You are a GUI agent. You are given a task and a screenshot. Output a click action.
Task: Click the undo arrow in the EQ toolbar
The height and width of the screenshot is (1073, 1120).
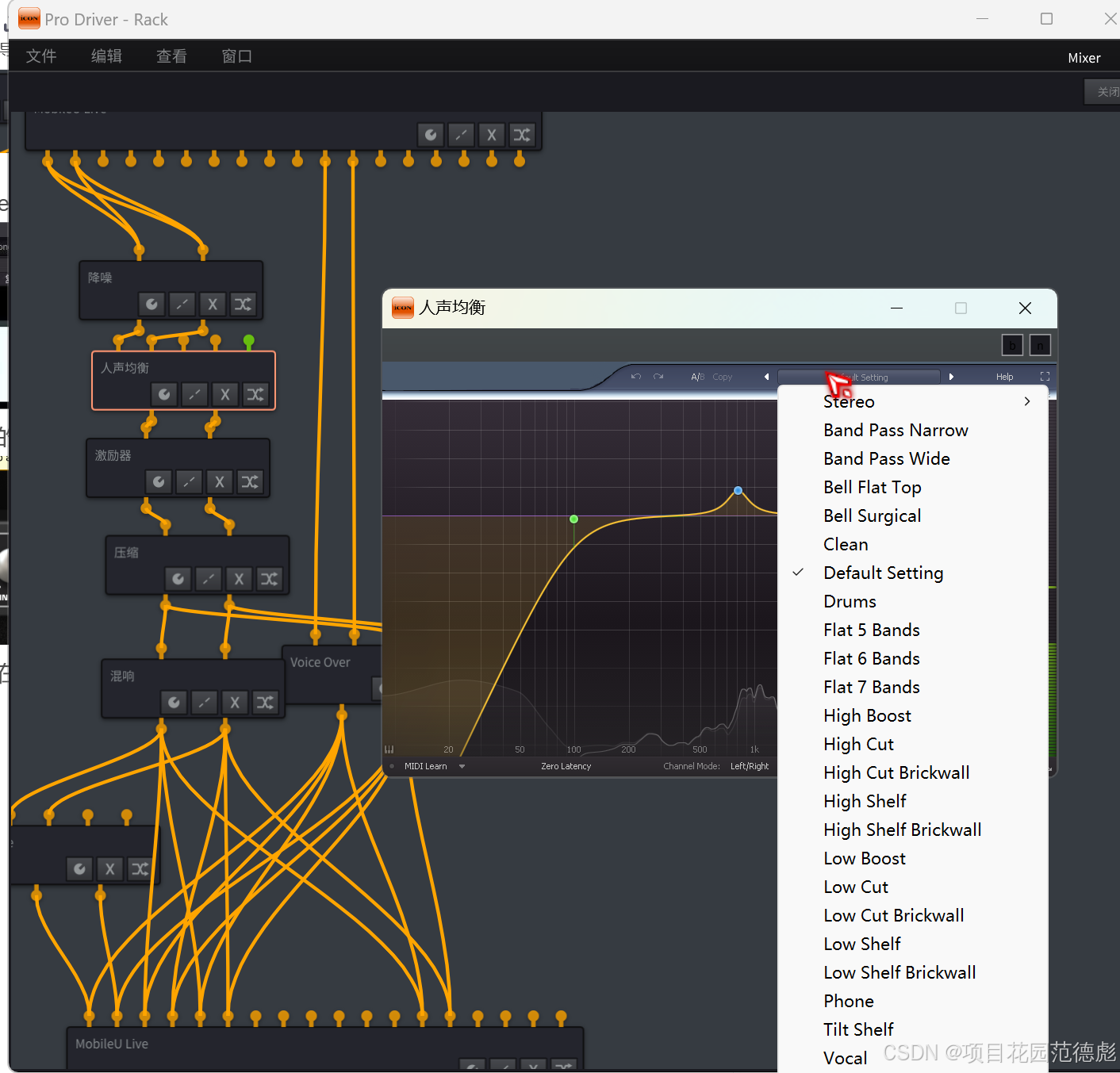point(635,377)
